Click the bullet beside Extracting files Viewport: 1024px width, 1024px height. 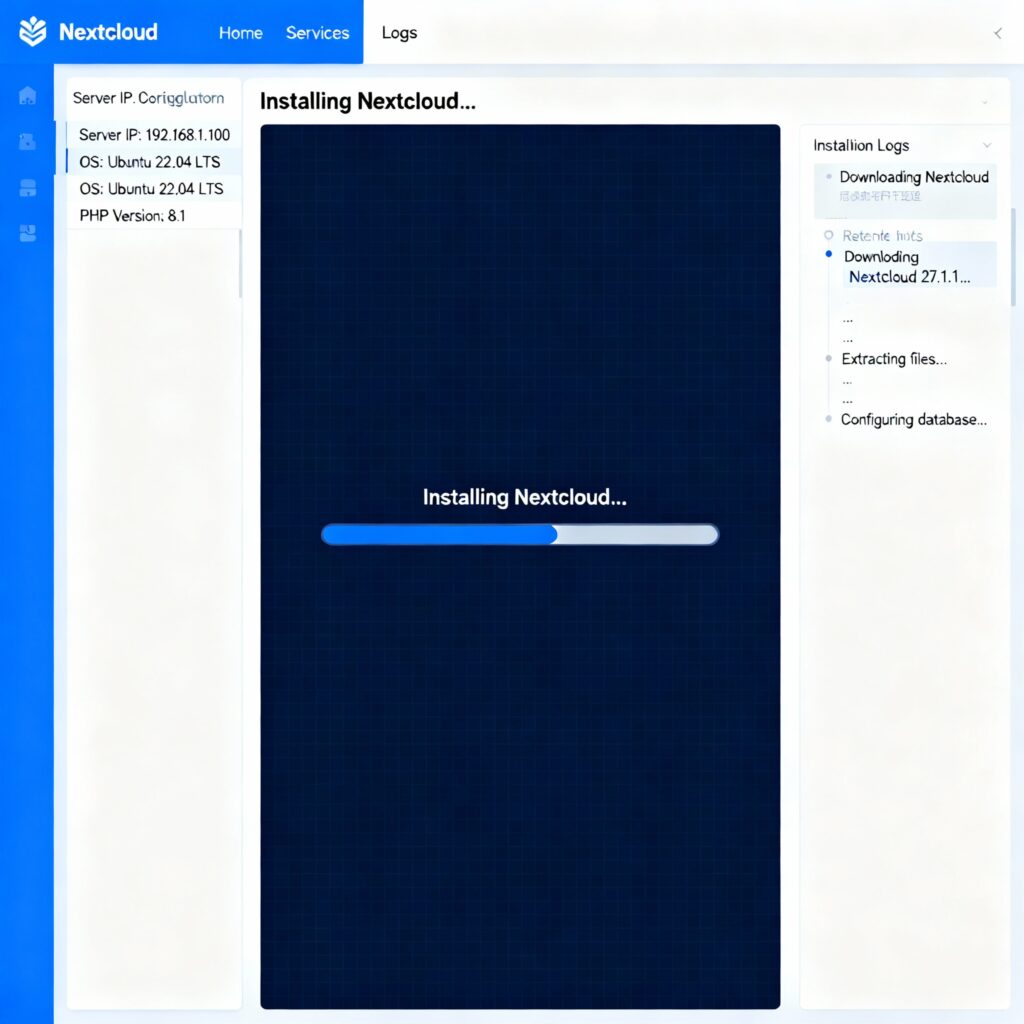pos(828,359)
